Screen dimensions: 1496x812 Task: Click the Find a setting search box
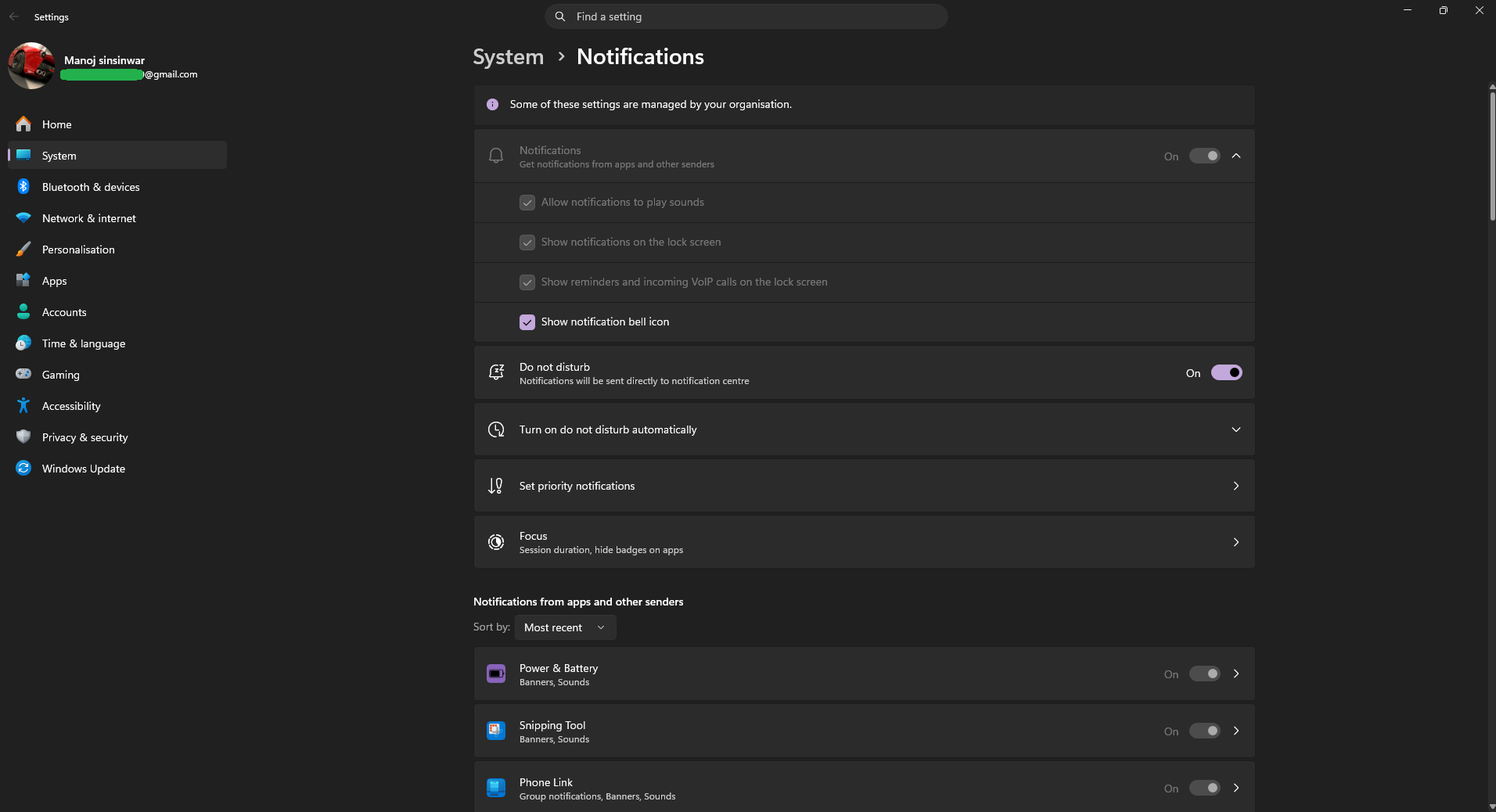[746, 16]
